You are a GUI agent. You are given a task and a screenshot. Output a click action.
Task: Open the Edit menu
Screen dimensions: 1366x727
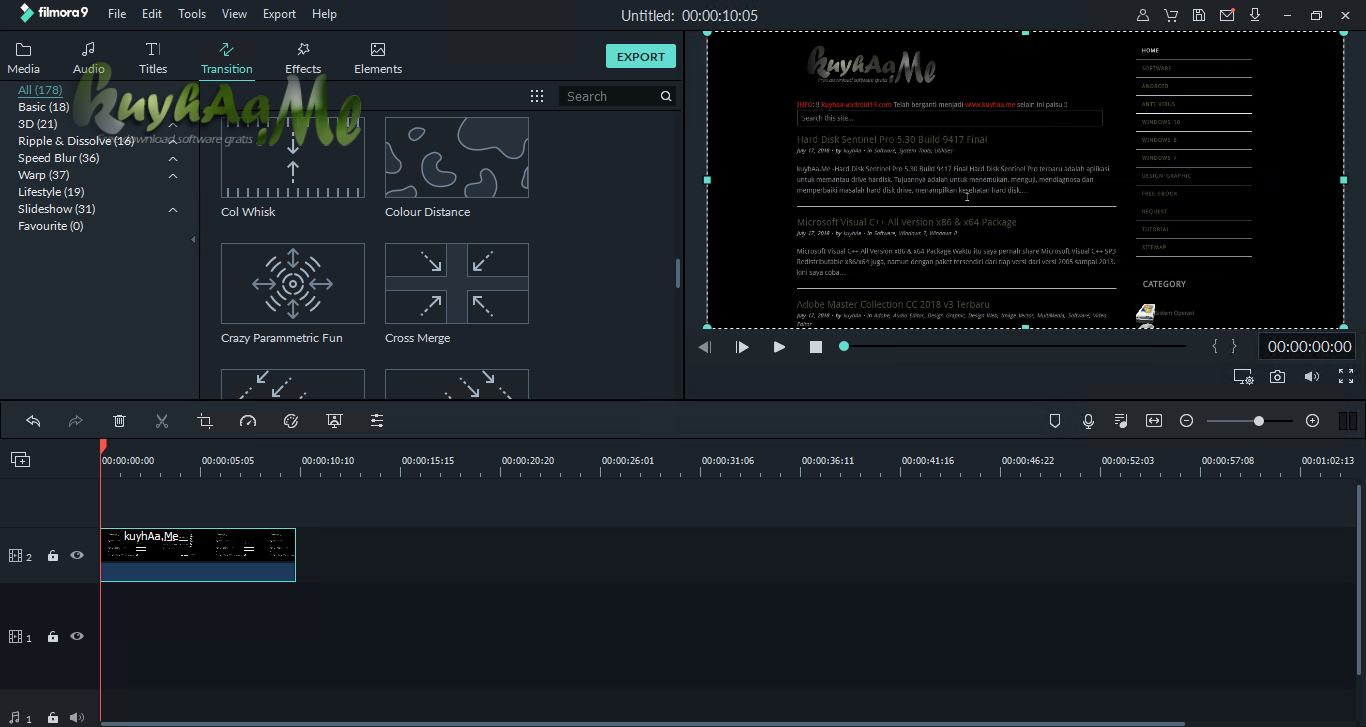click(x=152, y=14)
